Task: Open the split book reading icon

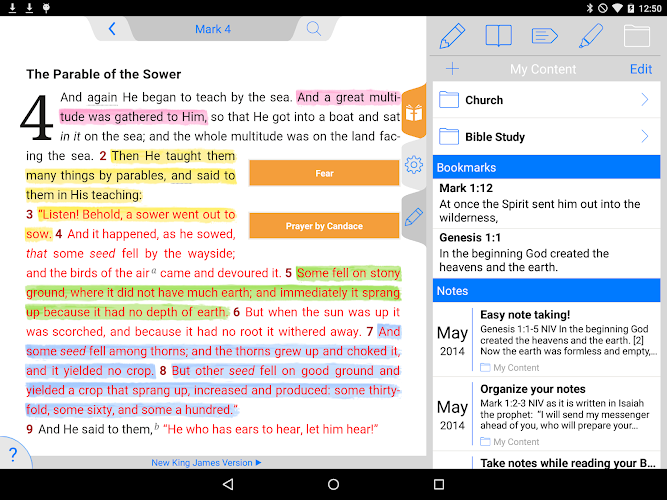Action: pos(498,35)
